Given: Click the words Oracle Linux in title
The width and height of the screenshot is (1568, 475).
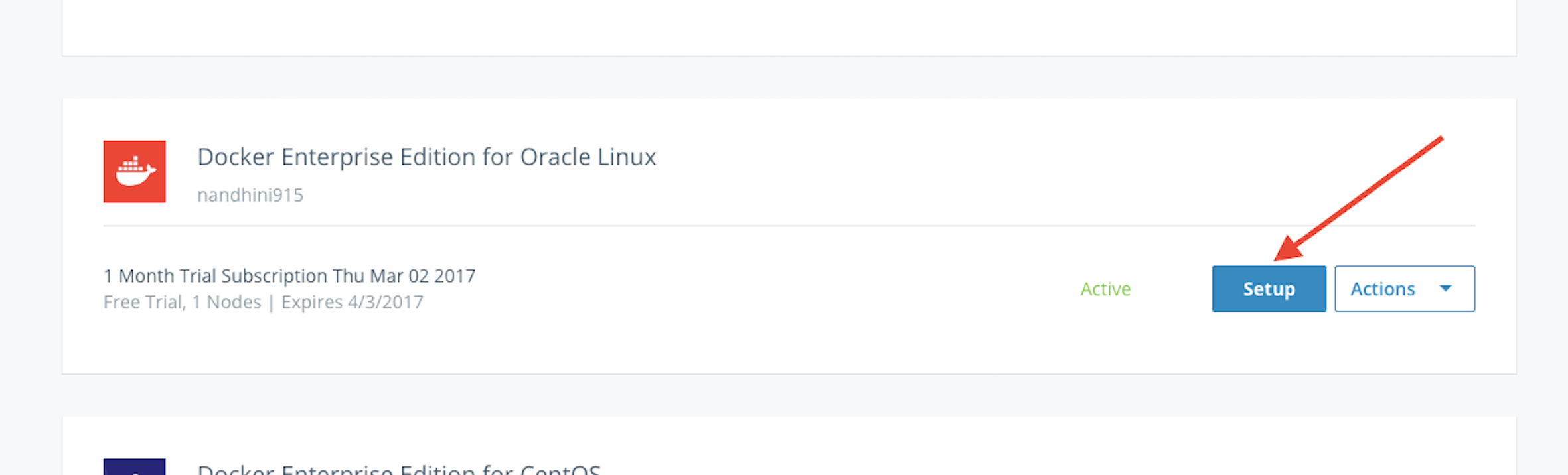Looking at the screenshot, I should click(588, 157).
